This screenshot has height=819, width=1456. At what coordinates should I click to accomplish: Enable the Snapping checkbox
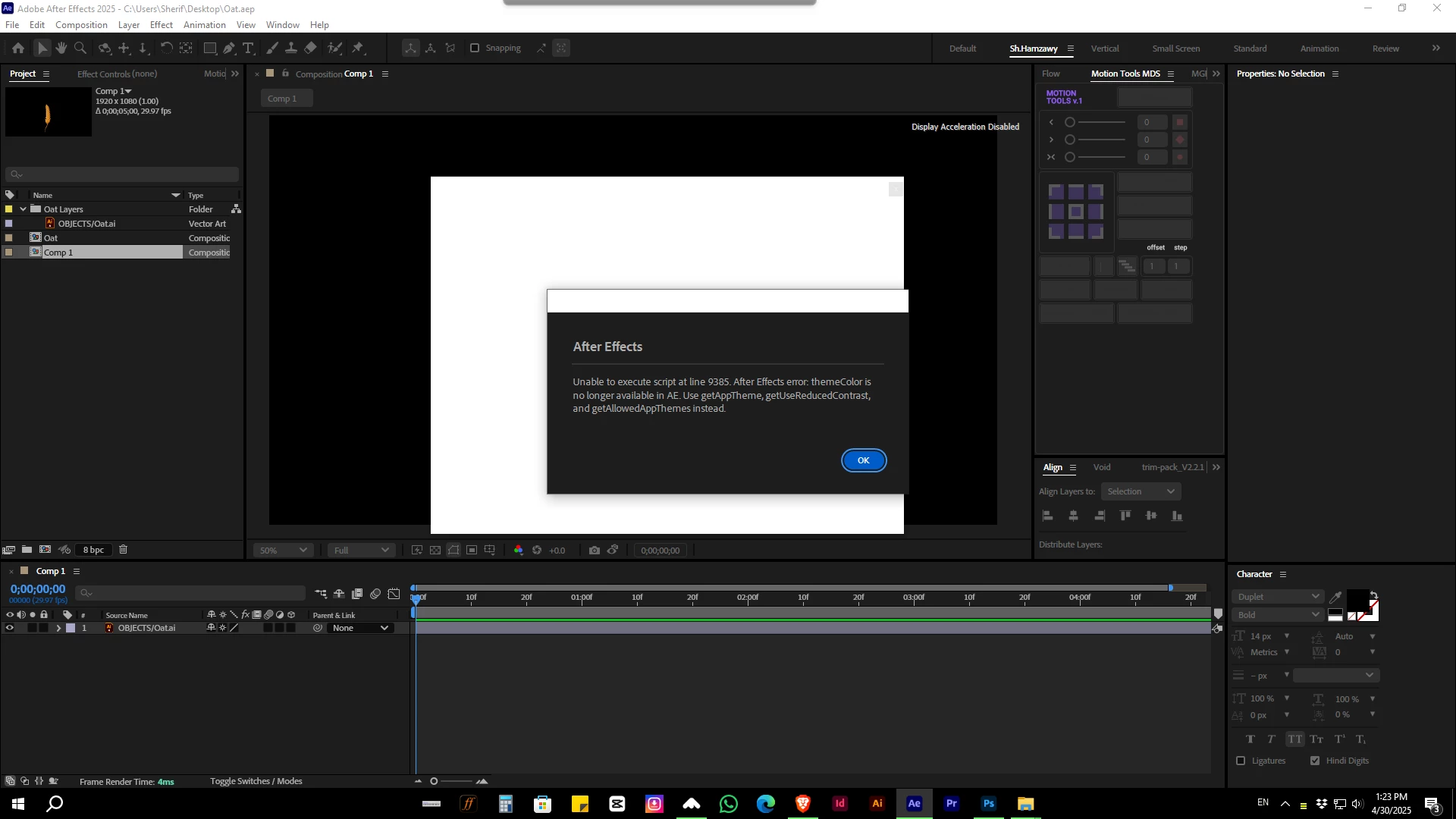pos(475,48)
